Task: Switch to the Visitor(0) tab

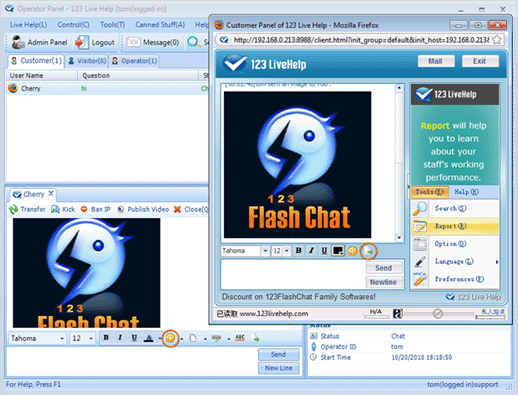Action: [x=87, y=61]
